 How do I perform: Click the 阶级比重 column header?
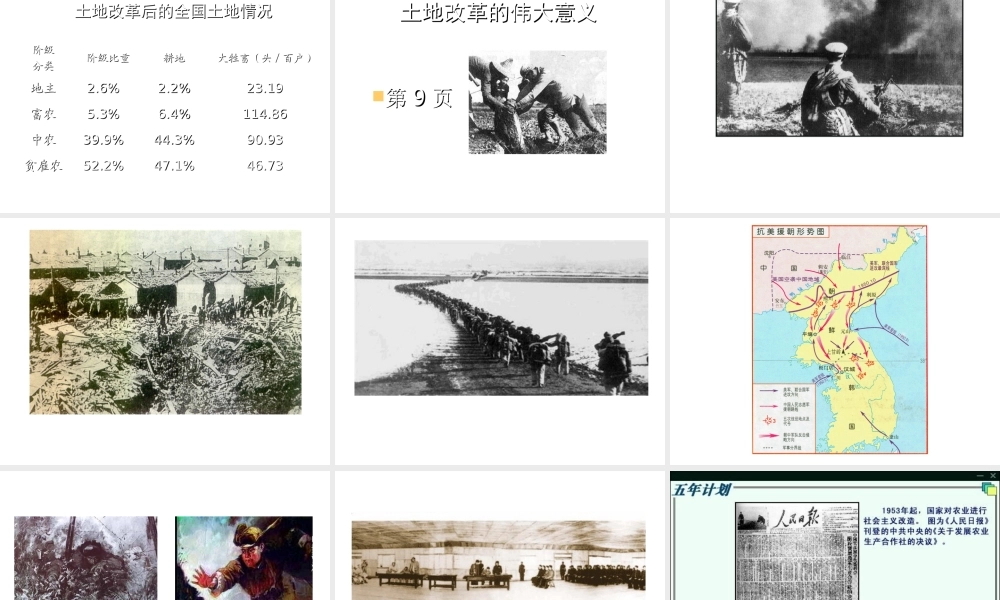click(108, 58)
